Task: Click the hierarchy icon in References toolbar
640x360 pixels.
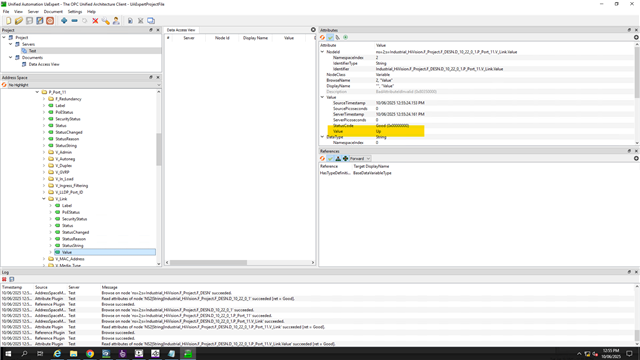Action: tap(338, 158)
